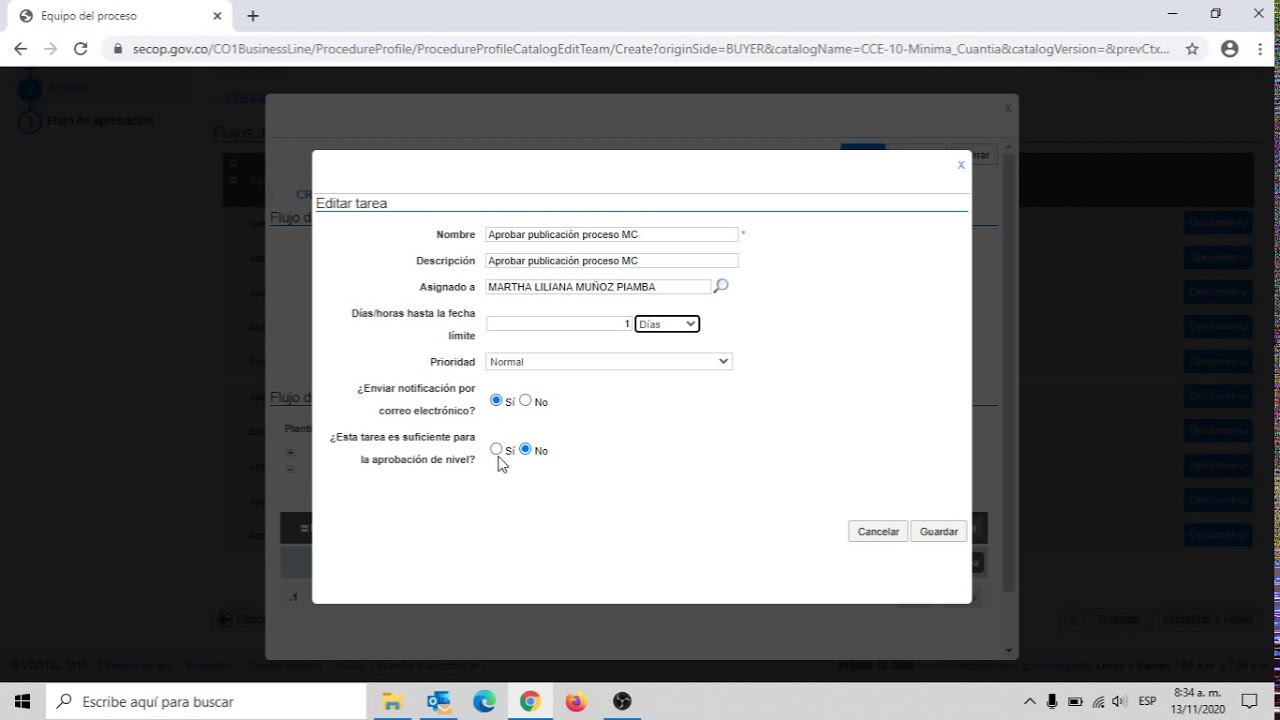This screenshot has height=720, width=1280.
Task: Open File Explorer from taskbar
Action: click(x=392, y=701)
